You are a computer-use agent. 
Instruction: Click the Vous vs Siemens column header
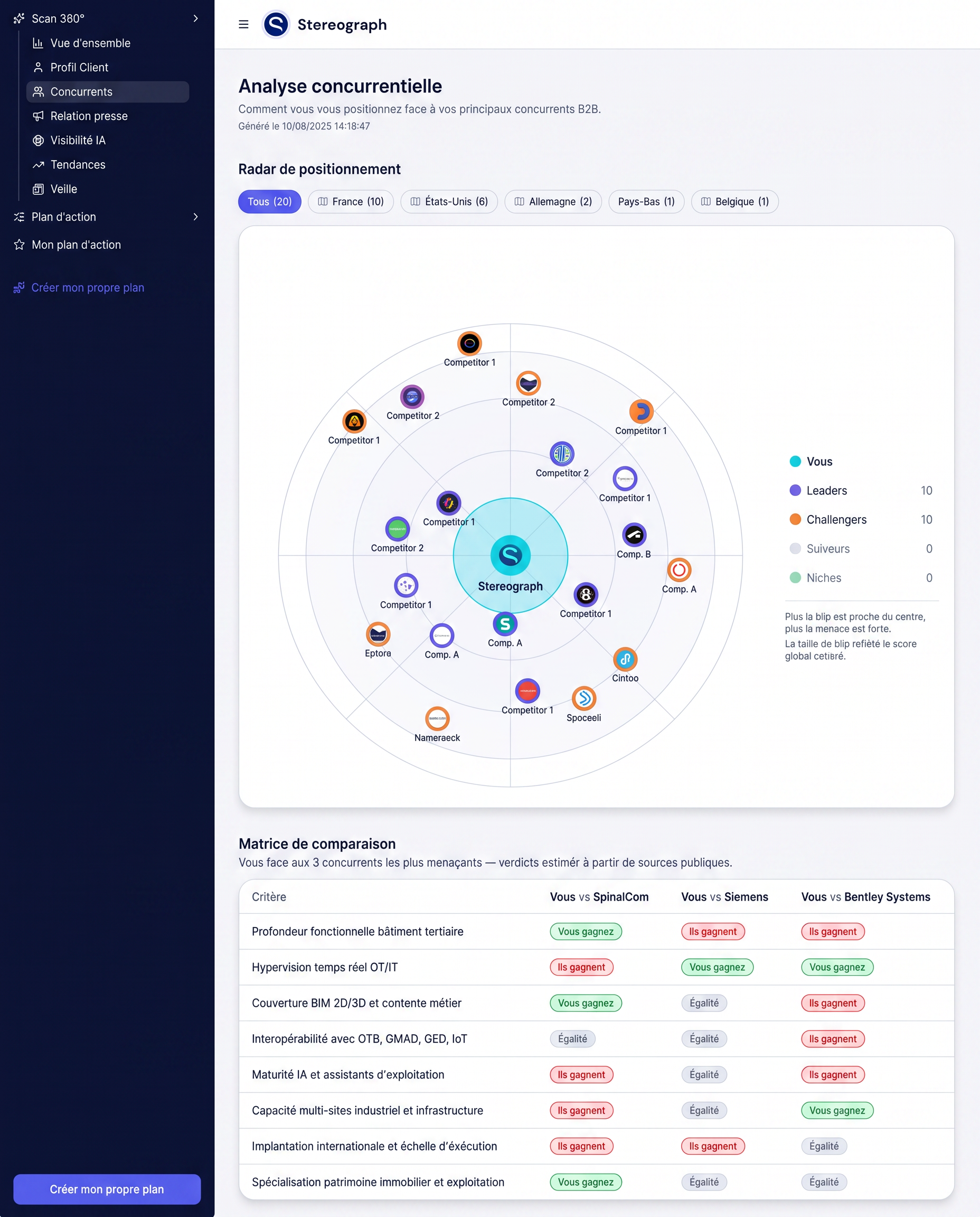coord(724,897)
